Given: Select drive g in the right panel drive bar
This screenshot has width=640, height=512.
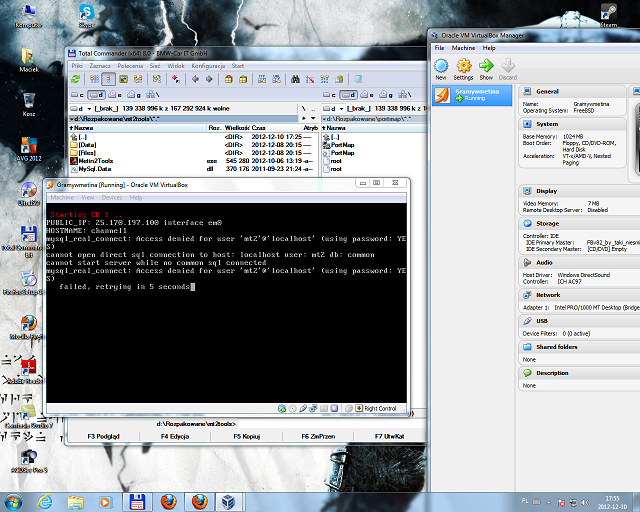Looking at the screenshot, I should (386, 95).
